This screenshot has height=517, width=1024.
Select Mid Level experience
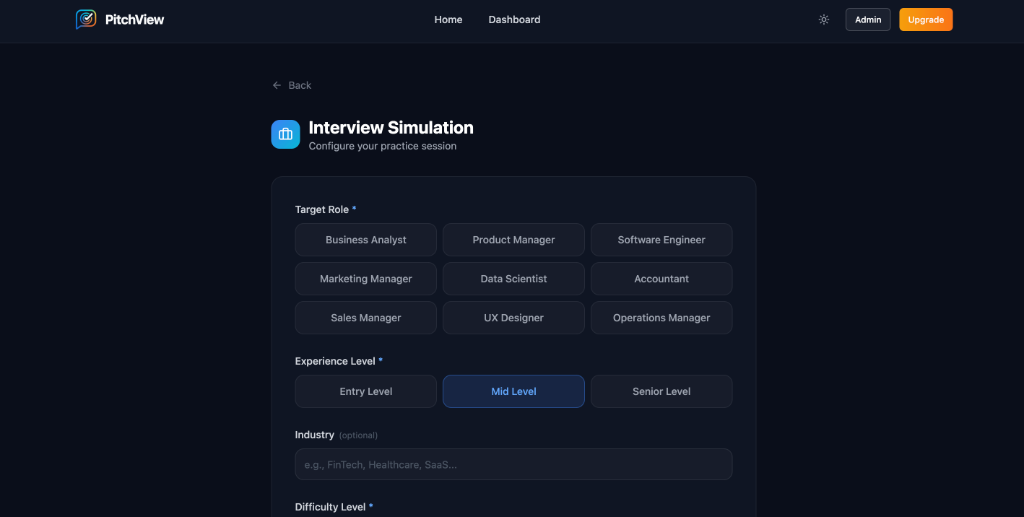click(x=513, y=392)
